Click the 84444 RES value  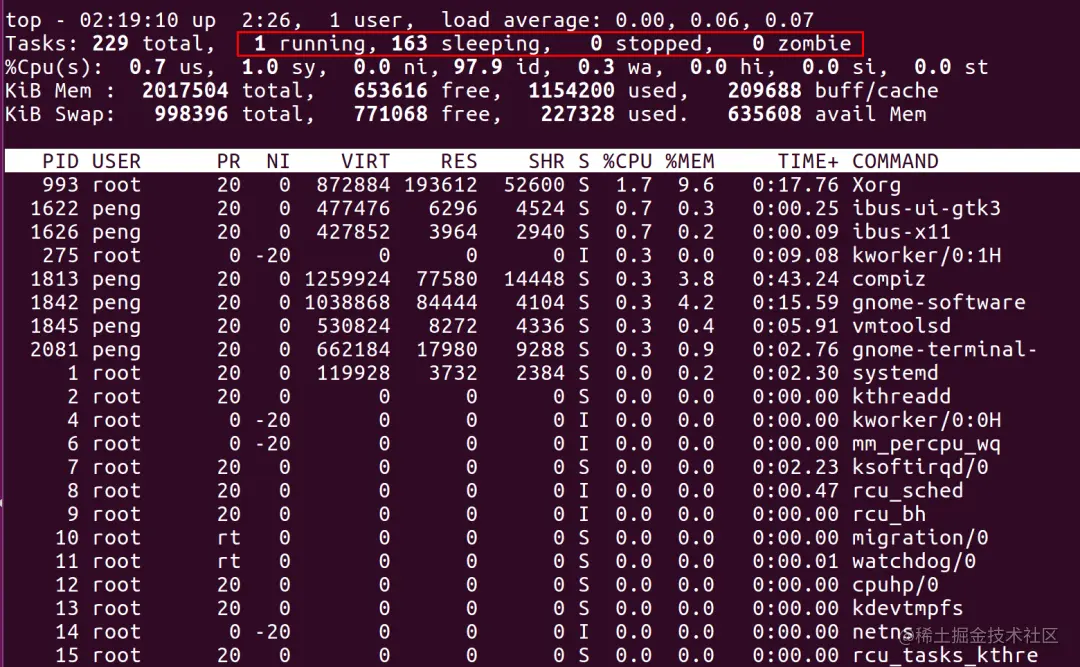click(x=446, y=302)
